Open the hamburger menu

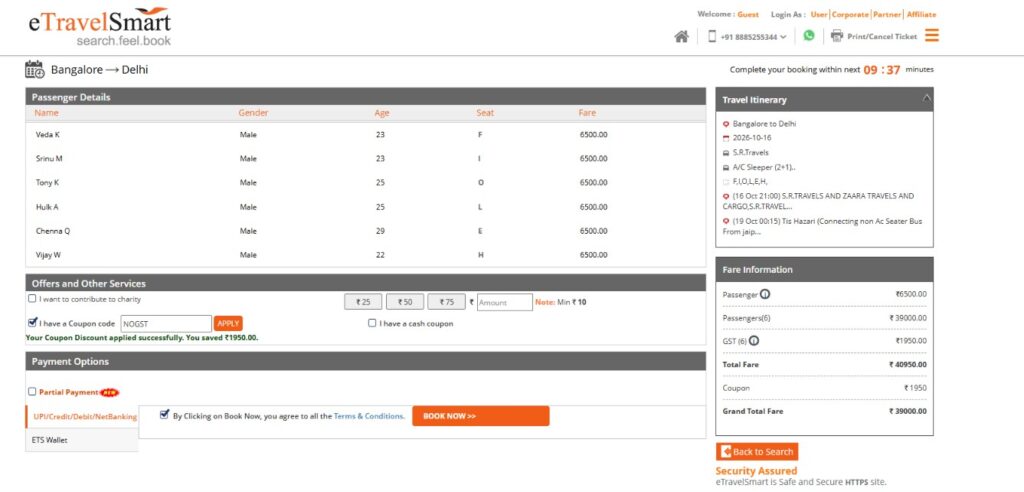tap(932, 35)
